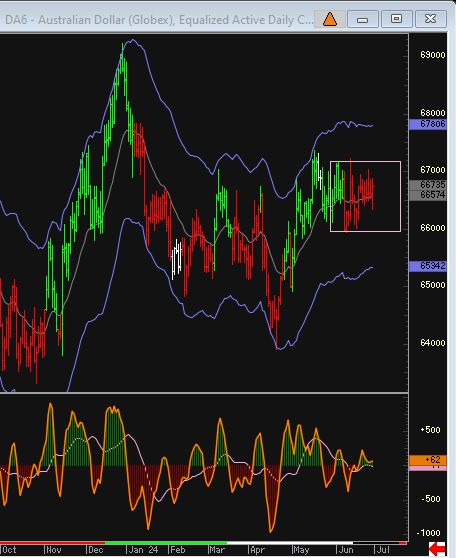The width and height of the screenshot is (456, 558).
Task: Click the 66000 price axis label
Action: pos(433,228)
